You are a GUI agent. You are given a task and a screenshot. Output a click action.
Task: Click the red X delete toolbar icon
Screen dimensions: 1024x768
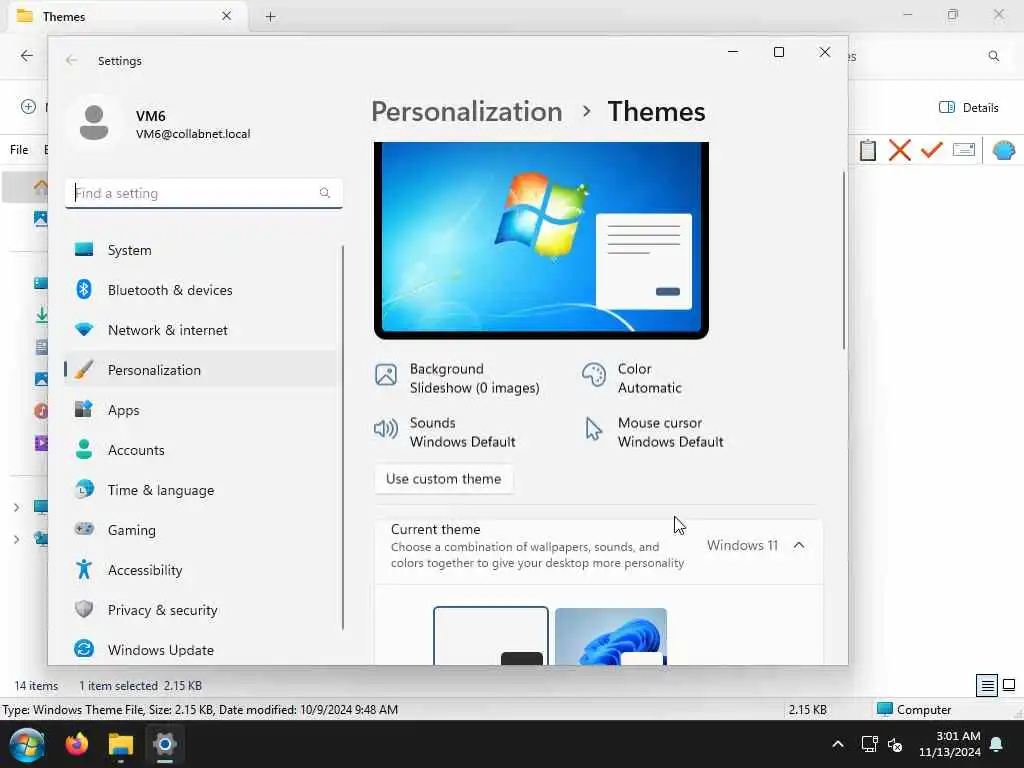coord(899,150)
